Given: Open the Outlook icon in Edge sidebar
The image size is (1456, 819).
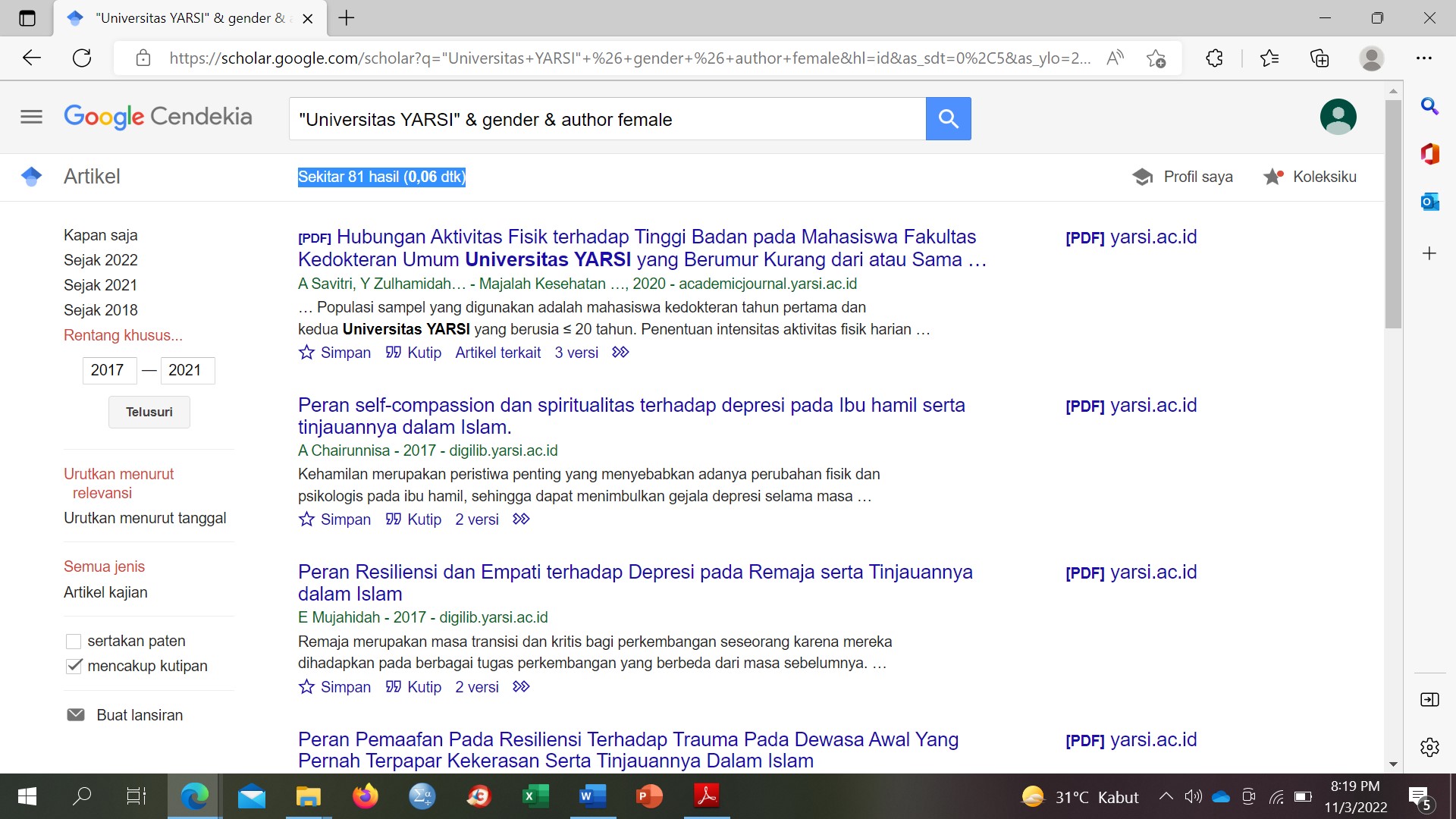Looking at the screenshot, I should tap(1429, 202).
